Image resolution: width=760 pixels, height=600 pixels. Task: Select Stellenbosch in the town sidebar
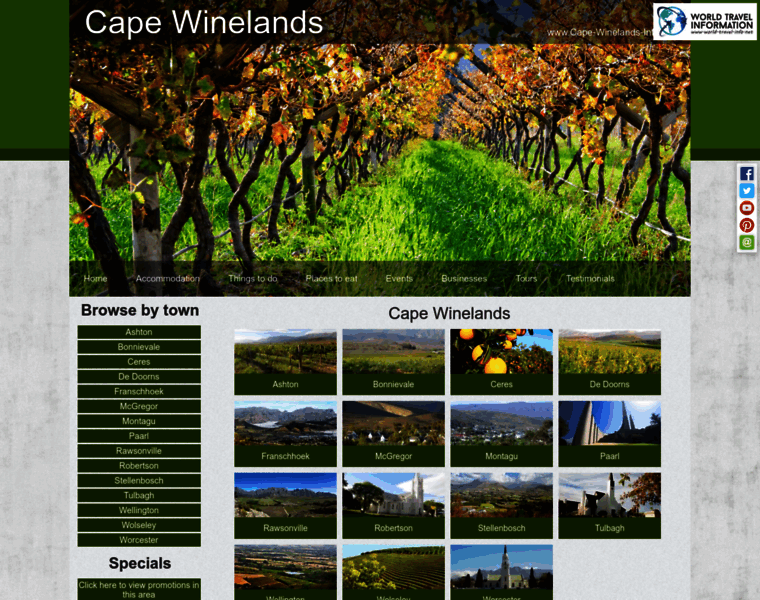click(x=139, y=481)
